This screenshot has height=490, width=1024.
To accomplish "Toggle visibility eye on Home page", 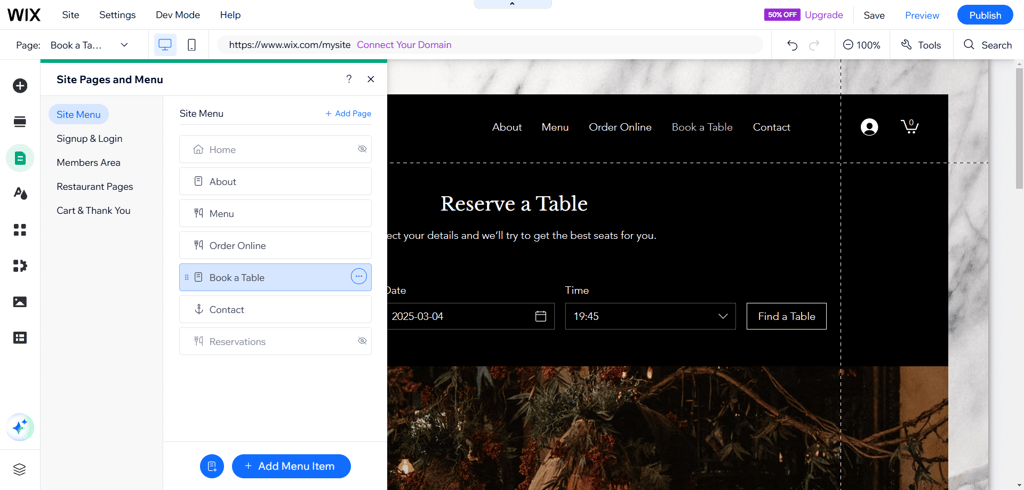I will pos(362,149).
